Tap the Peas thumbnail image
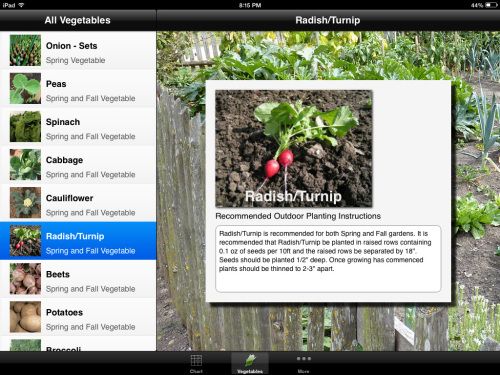 point(25,88)
